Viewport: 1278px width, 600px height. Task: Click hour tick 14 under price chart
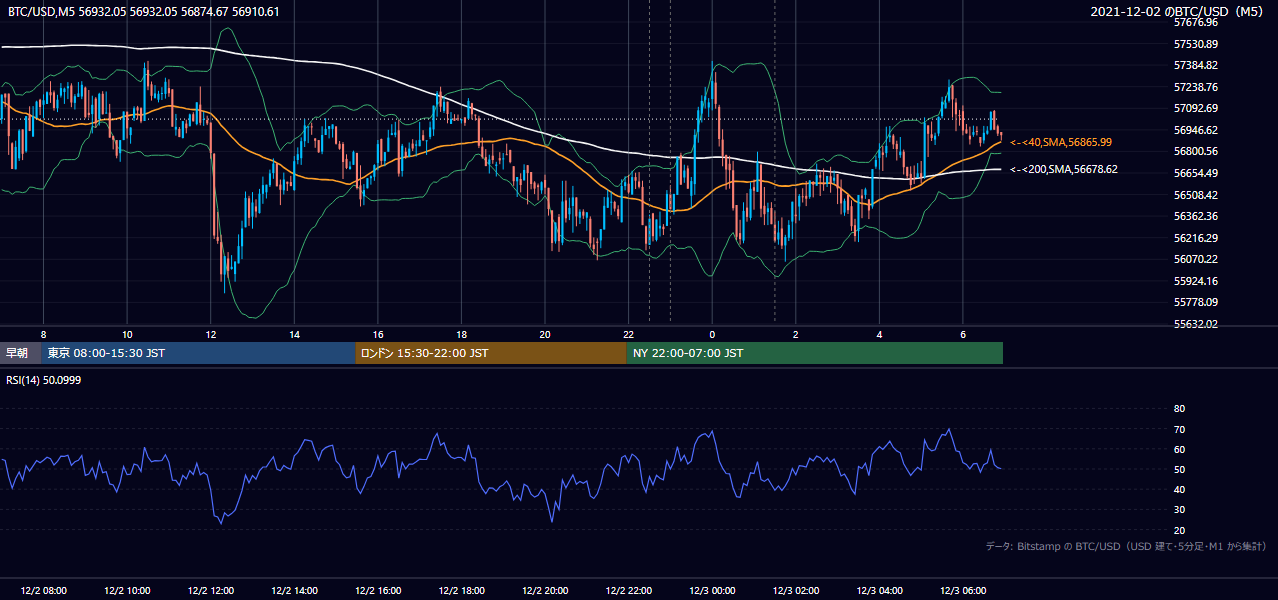[294, 334]
